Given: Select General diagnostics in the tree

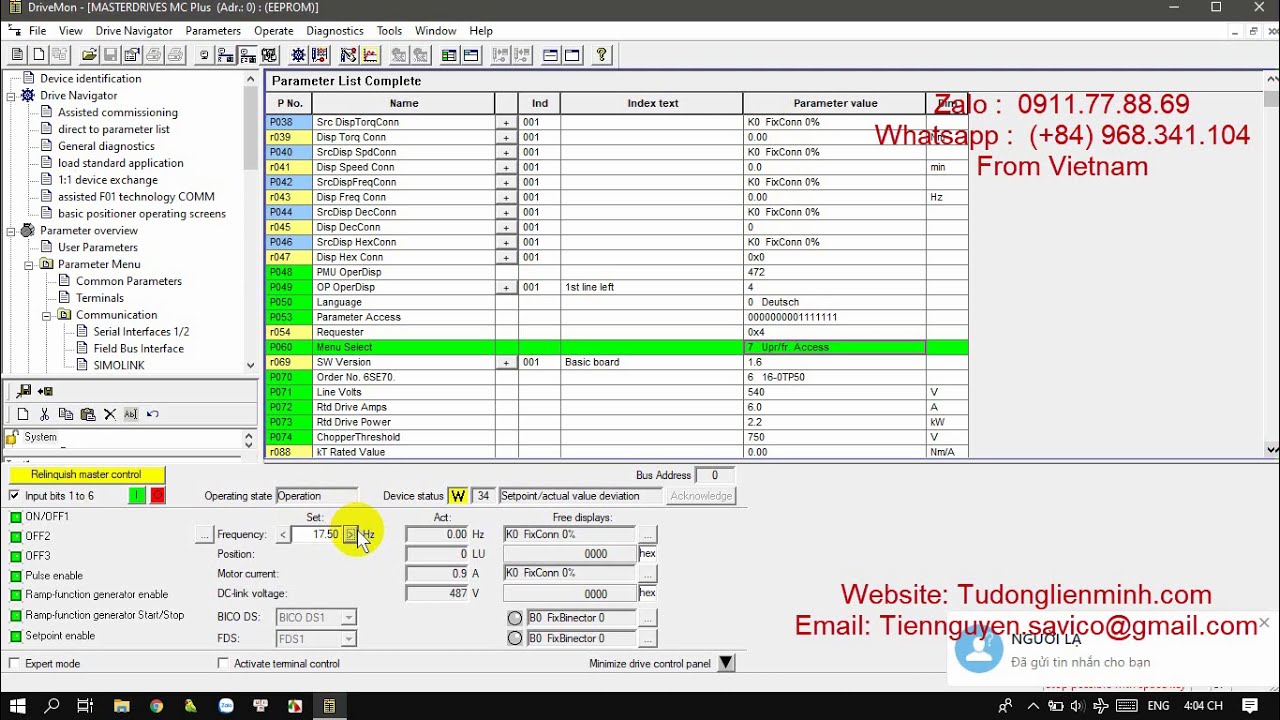Looking at the screenshot, I should [106, 147].
